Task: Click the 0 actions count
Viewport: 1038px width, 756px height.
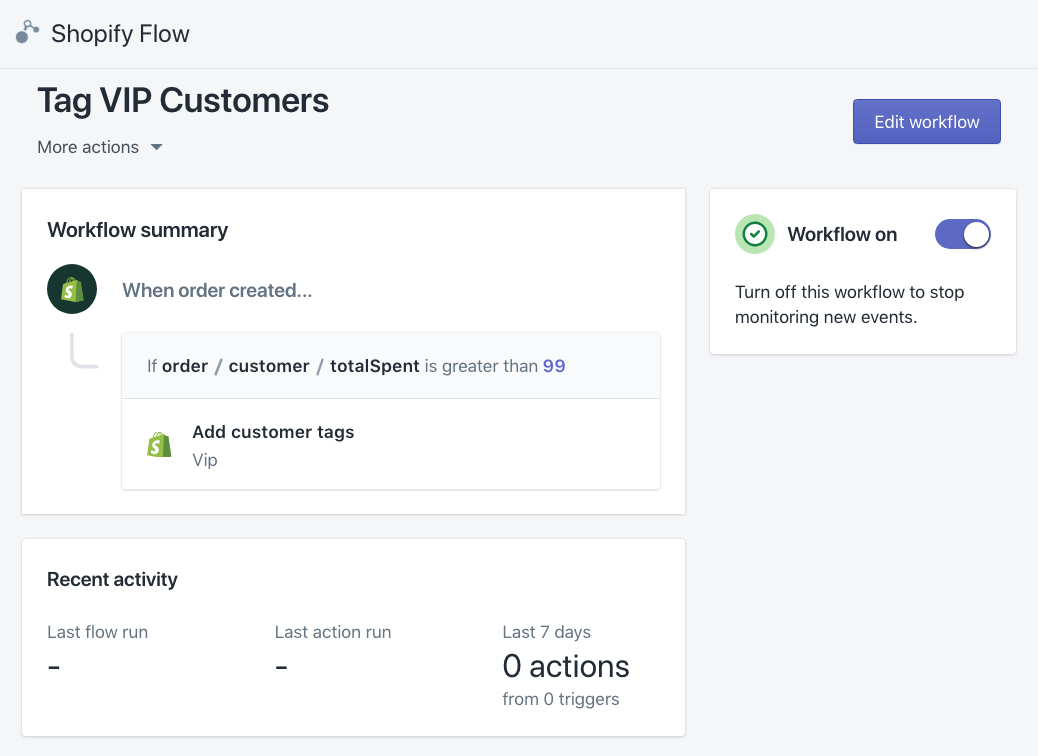Action: point(566,666)
